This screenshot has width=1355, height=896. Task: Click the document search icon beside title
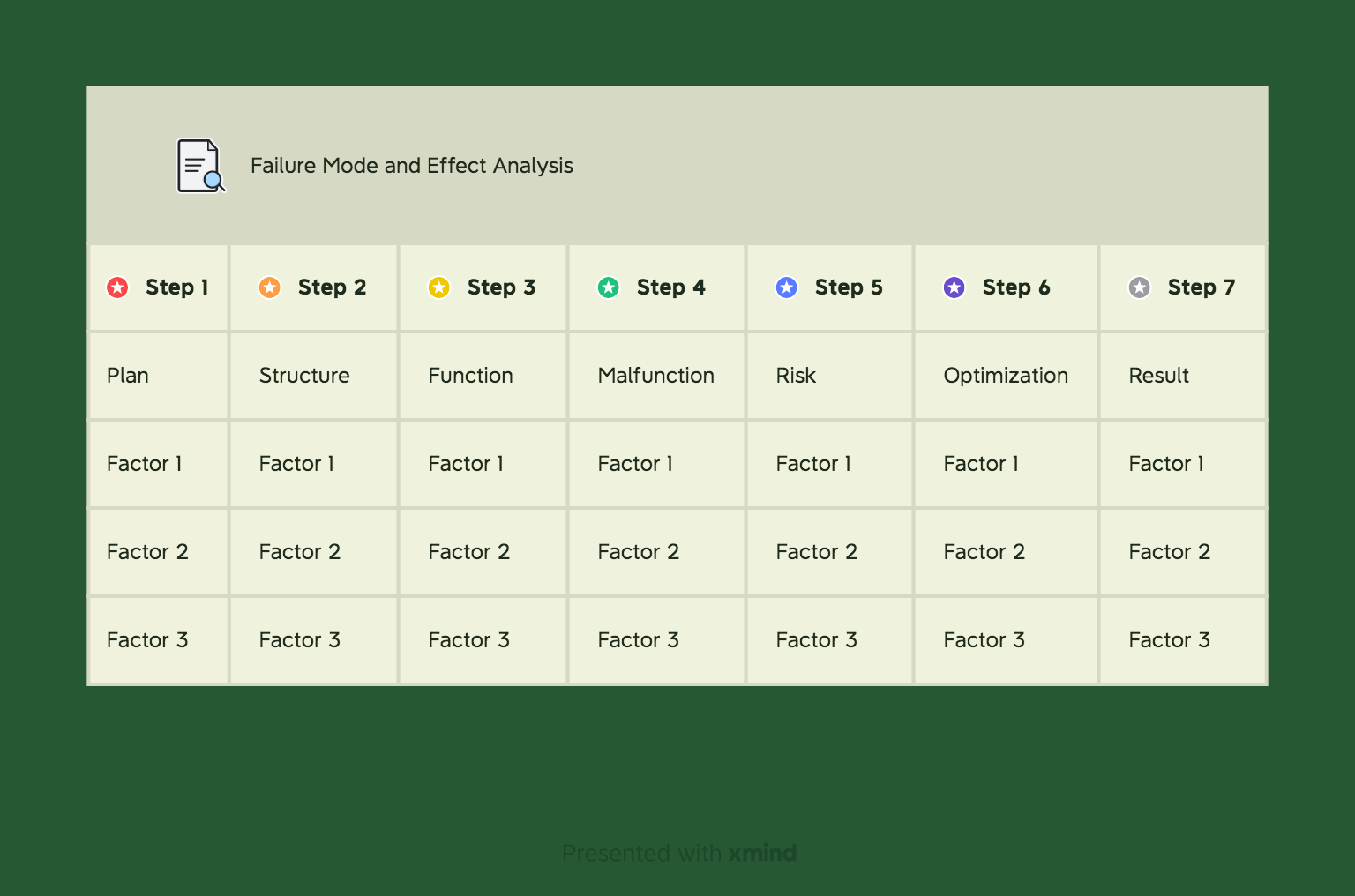(201, 166)
